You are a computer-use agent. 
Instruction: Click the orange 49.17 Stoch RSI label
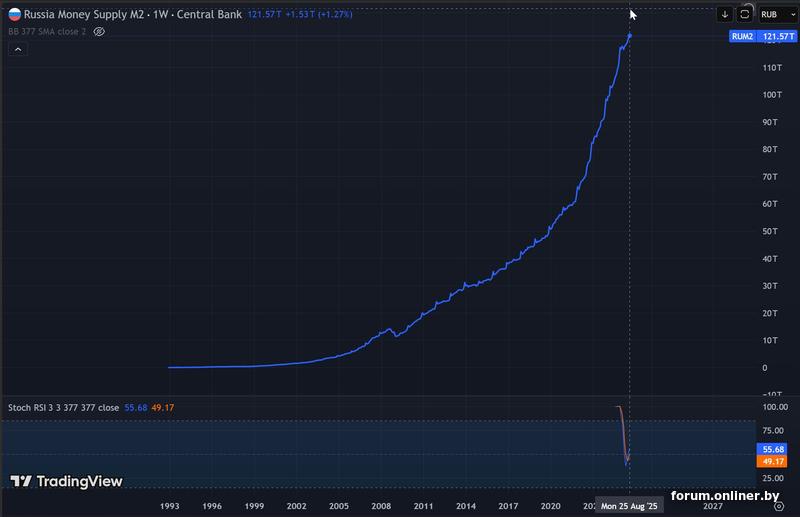tap(773, 461)
